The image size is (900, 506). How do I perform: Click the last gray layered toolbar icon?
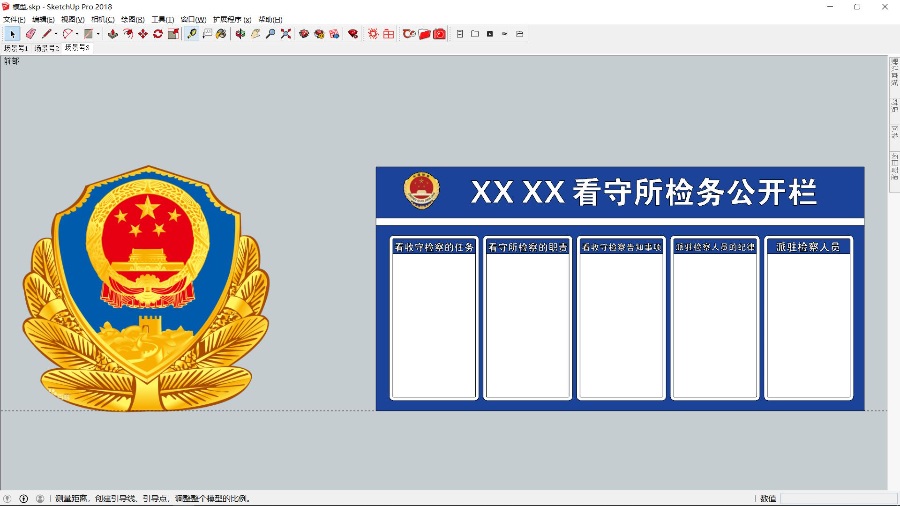click(x=519, y=34)
